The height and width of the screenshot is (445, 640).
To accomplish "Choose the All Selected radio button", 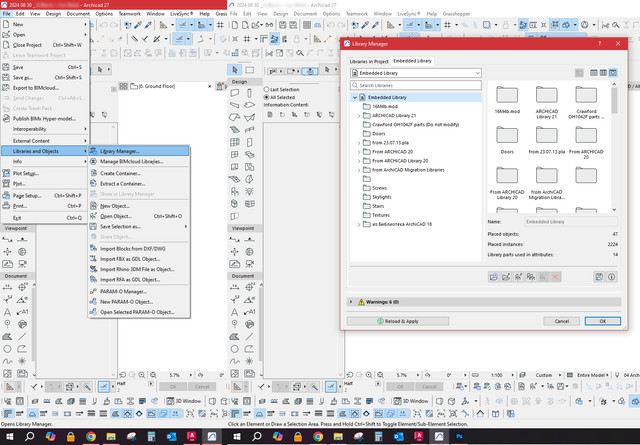I will click(x=267, y=97).
